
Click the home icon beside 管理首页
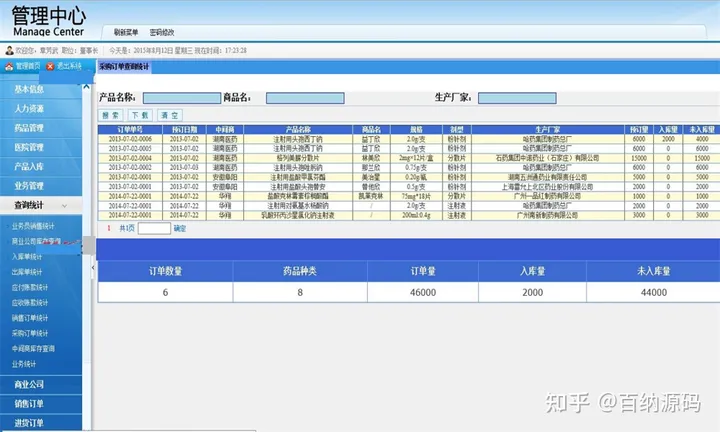click(9, 66)
